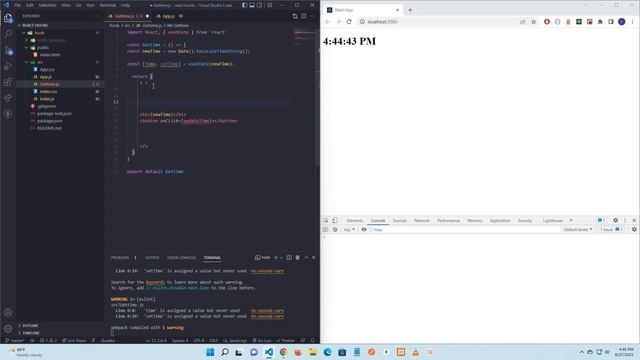Open VS Code editor More Actions ellipsis
640x360 pixels.
pyautogui.click(x=312, y=16)
